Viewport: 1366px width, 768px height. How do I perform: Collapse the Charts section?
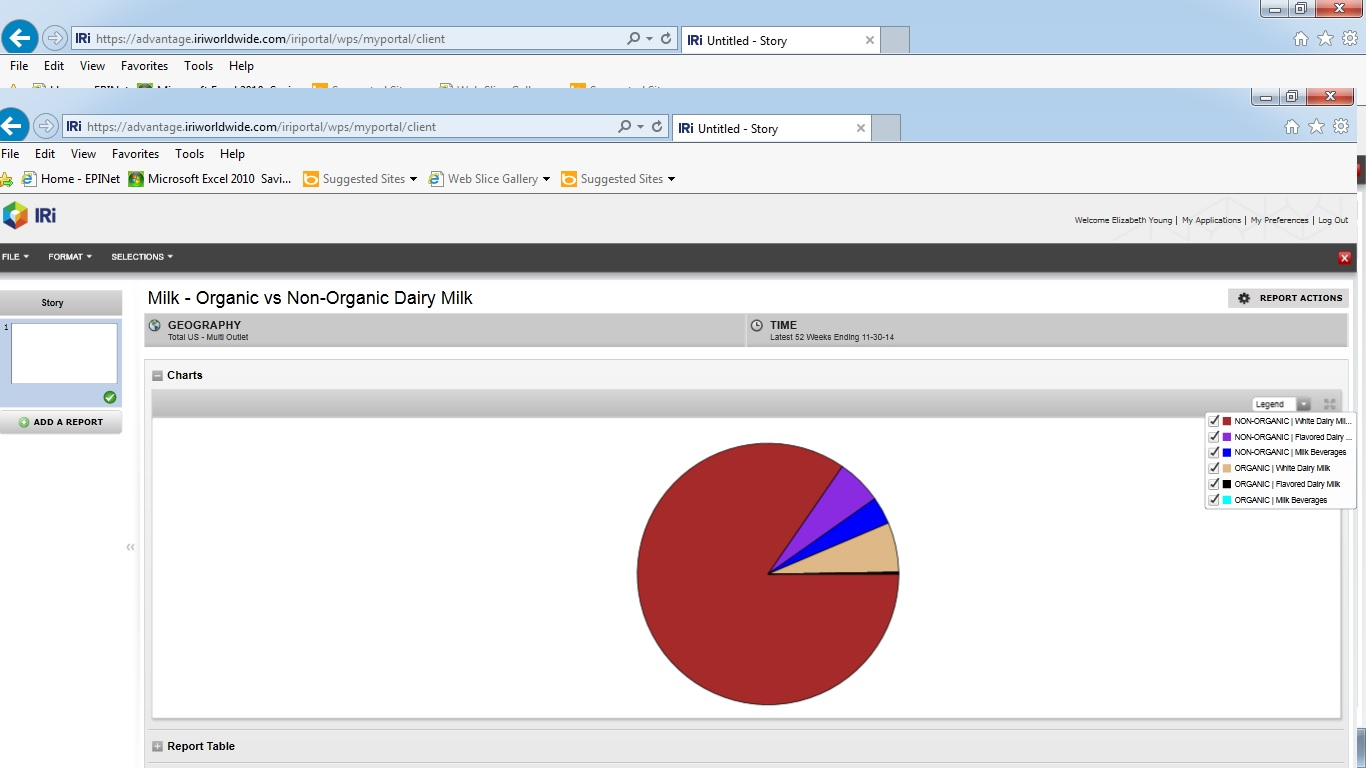click(x=157, y=376)
